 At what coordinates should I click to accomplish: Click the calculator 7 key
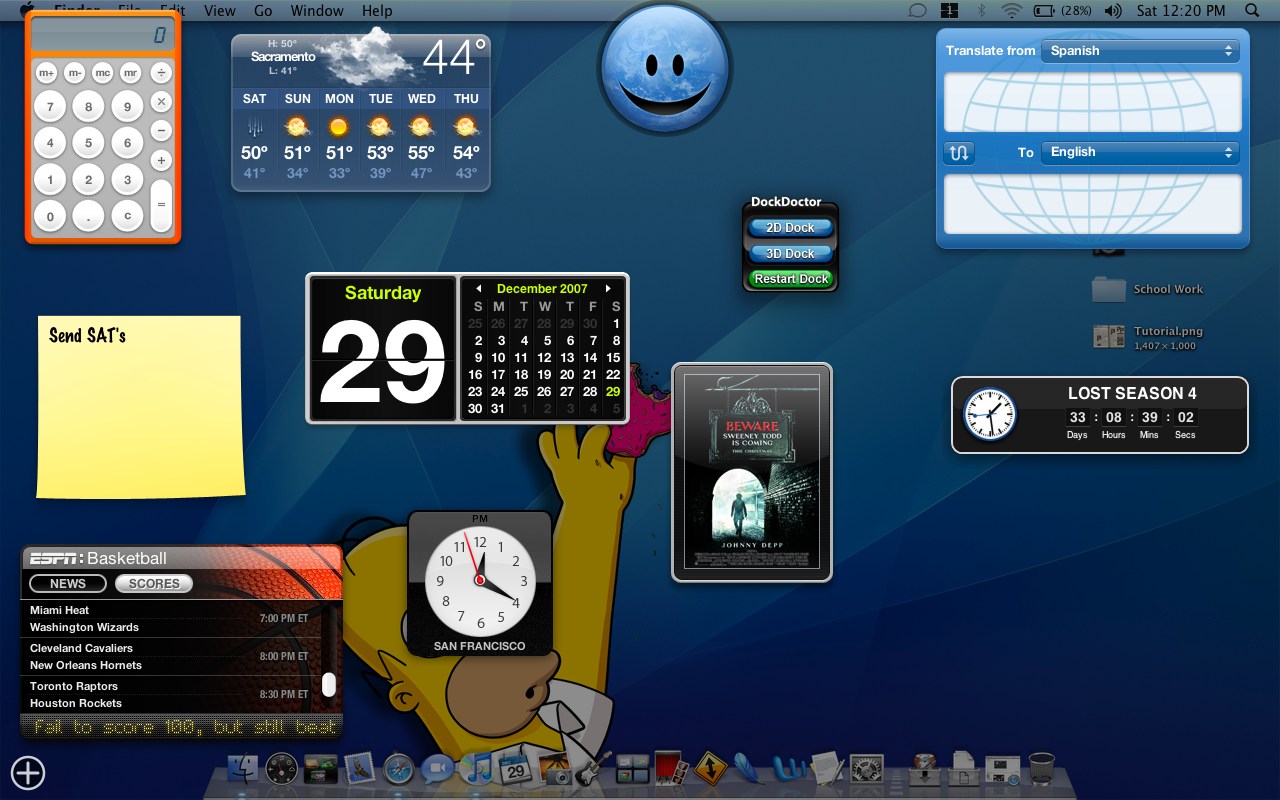coord(50,107)
